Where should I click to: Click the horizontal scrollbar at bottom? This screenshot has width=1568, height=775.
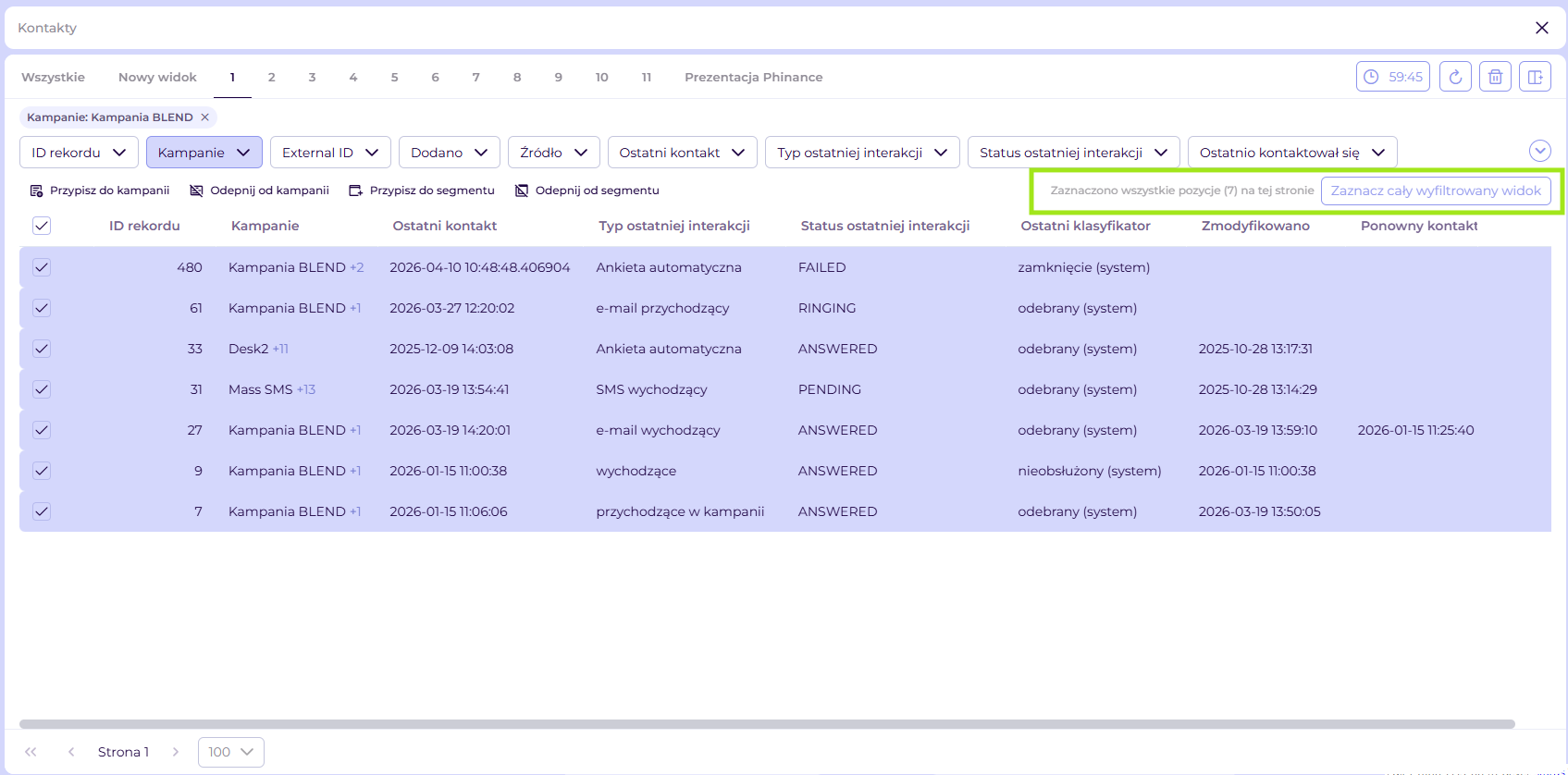(767, 724)
